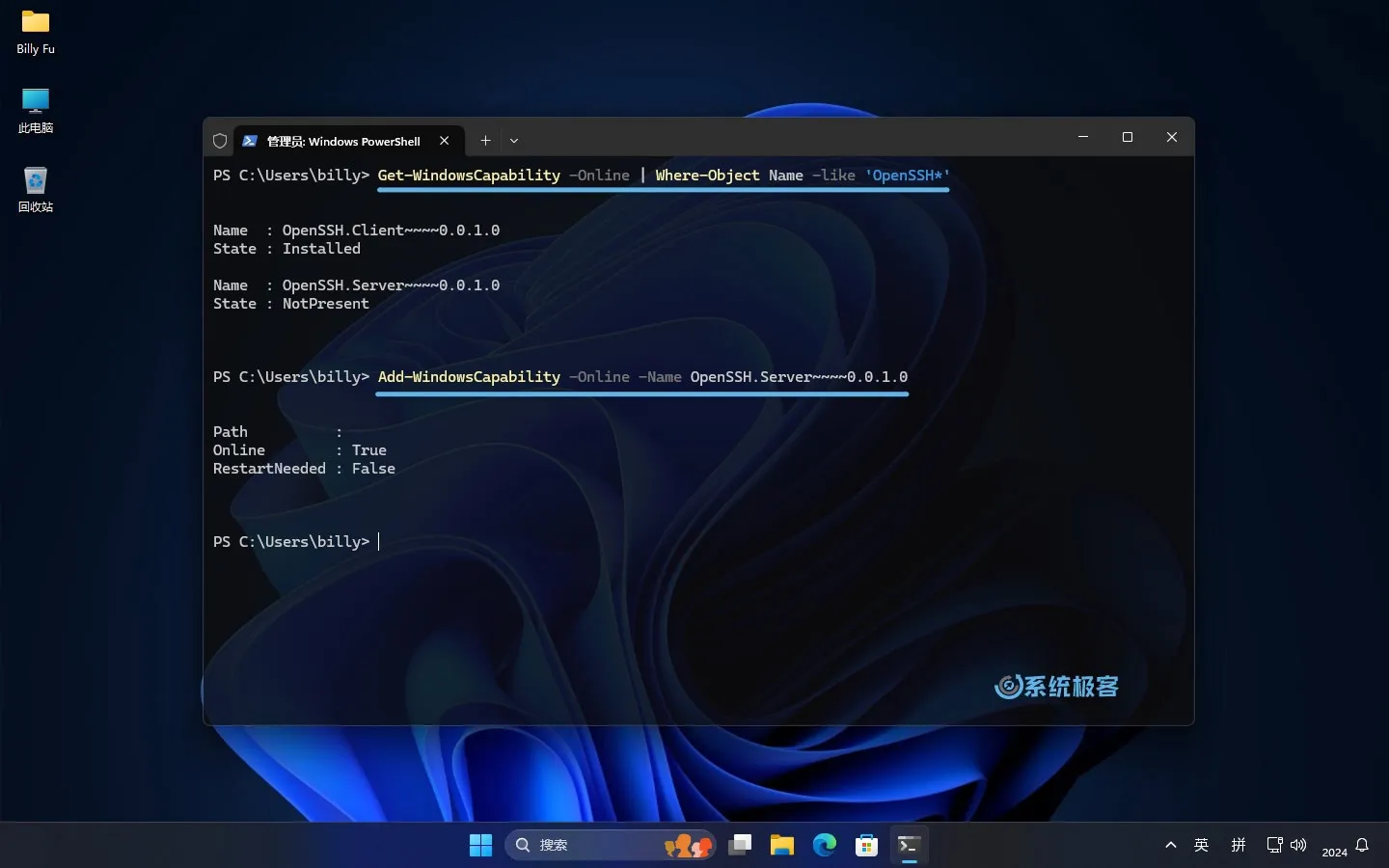
Task: Open the terminal new-tab dropdown chevron
Action: tap(514, 141)
